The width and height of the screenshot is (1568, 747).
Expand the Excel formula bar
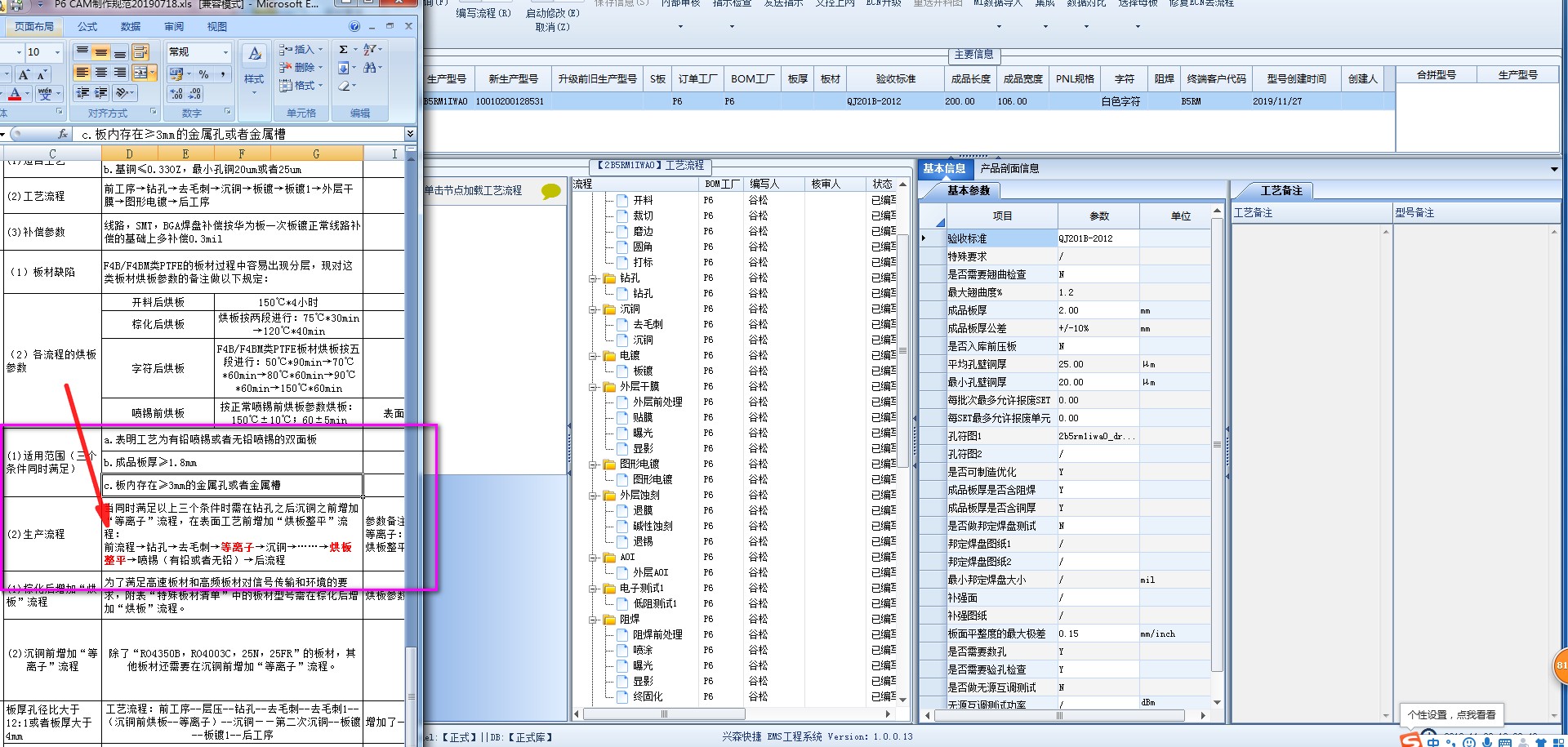coord(411,134)
